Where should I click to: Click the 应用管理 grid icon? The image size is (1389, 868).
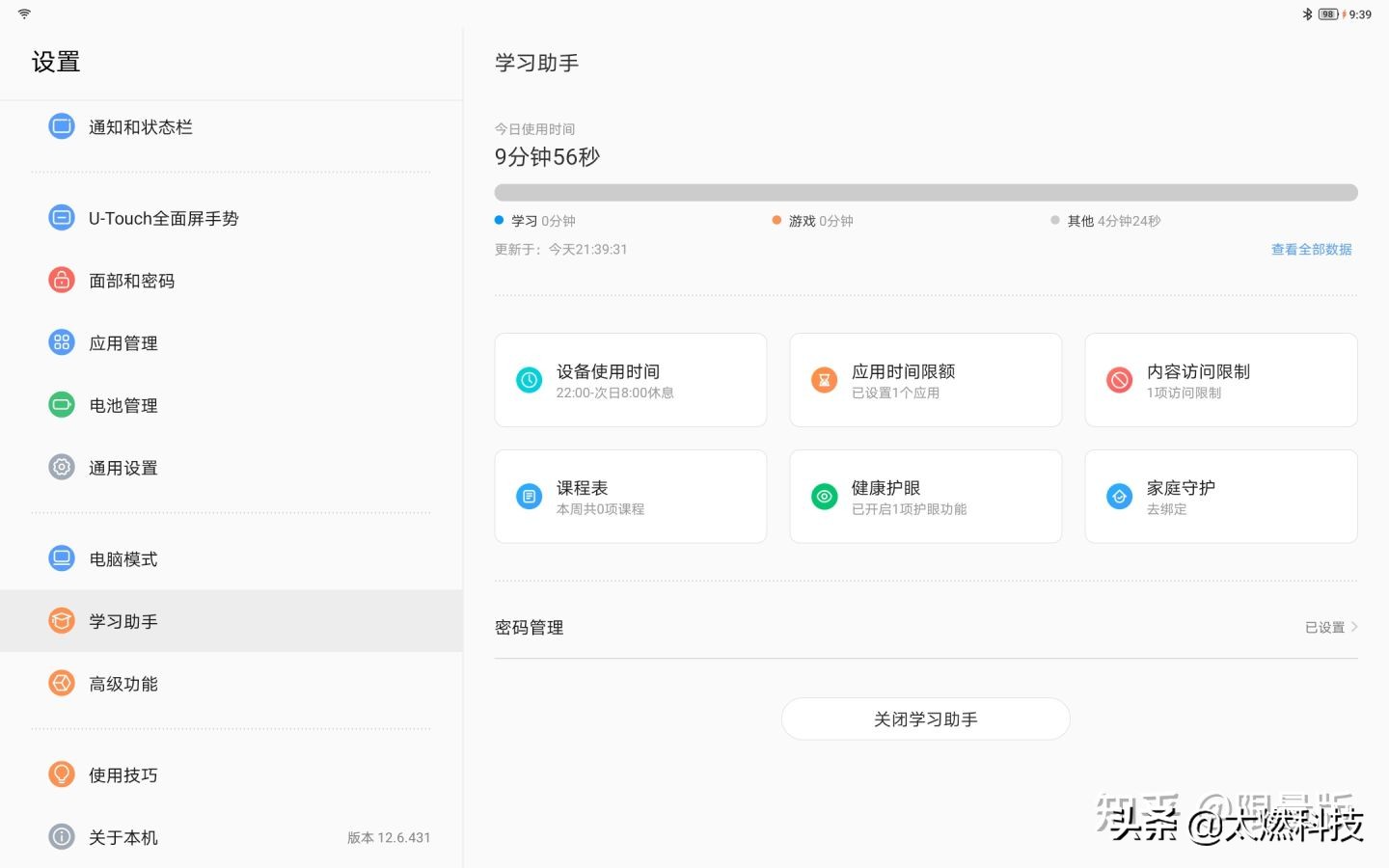point(61,341)
